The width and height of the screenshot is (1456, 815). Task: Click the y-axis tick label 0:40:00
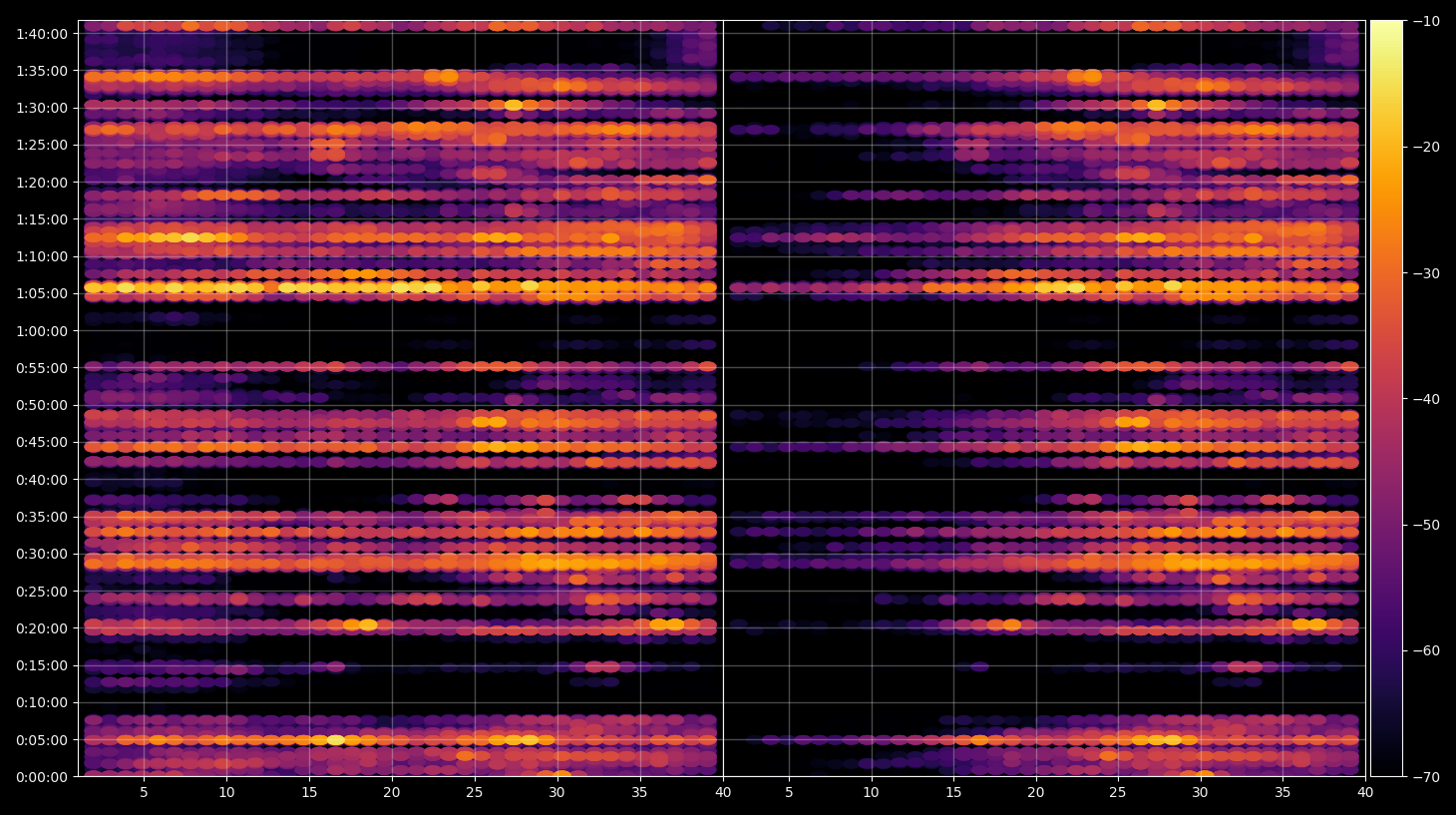pyautogui.click(x=42, y=480)
